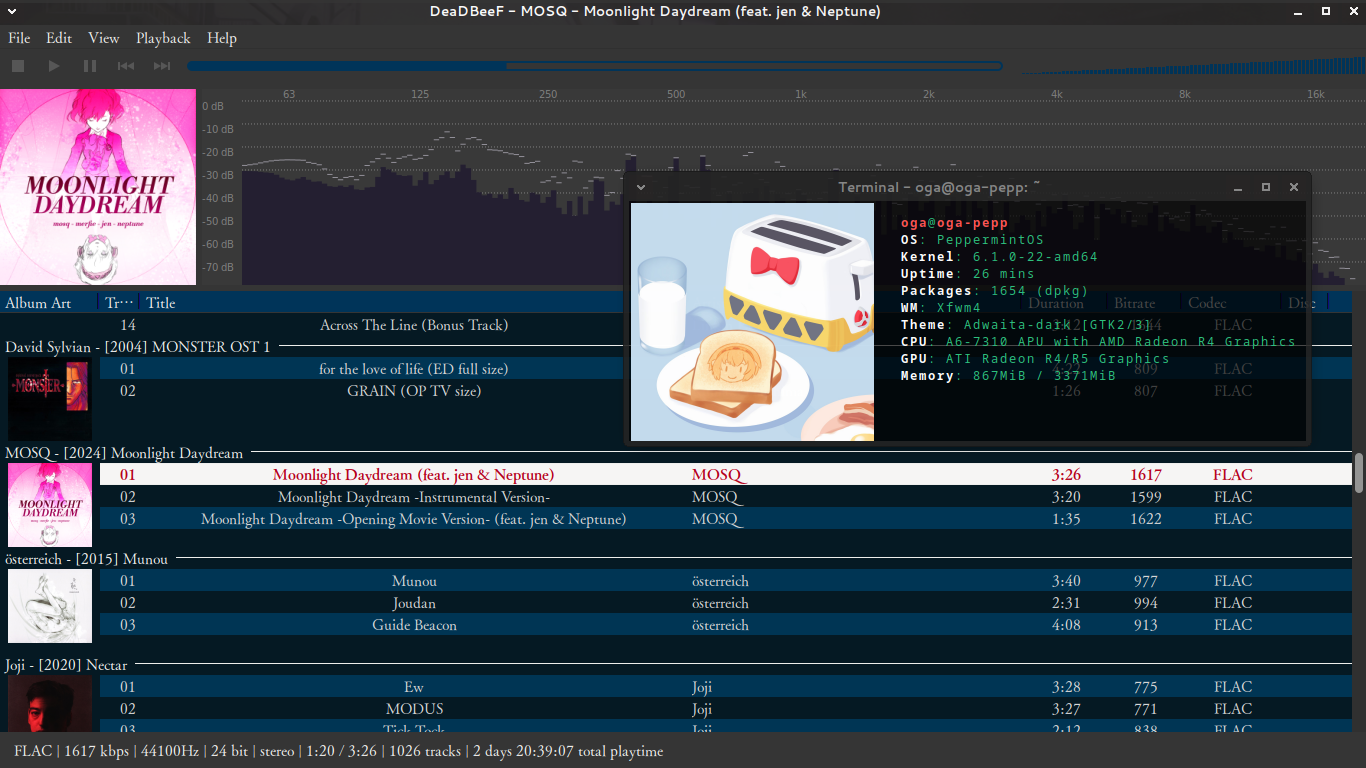Skip to the previous track
The height and width of the screenshot is (768, 1366).
(x=126, y=66)
